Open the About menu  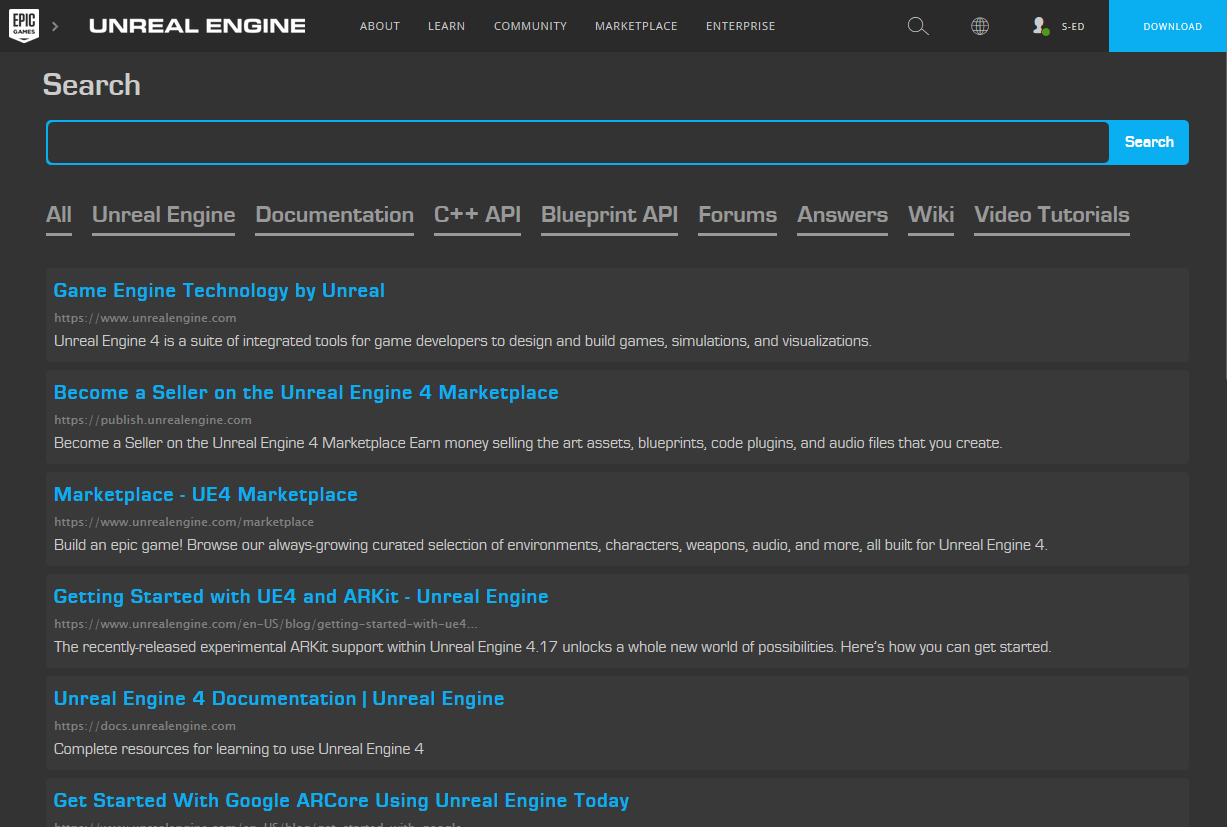[x=380, y=26]
